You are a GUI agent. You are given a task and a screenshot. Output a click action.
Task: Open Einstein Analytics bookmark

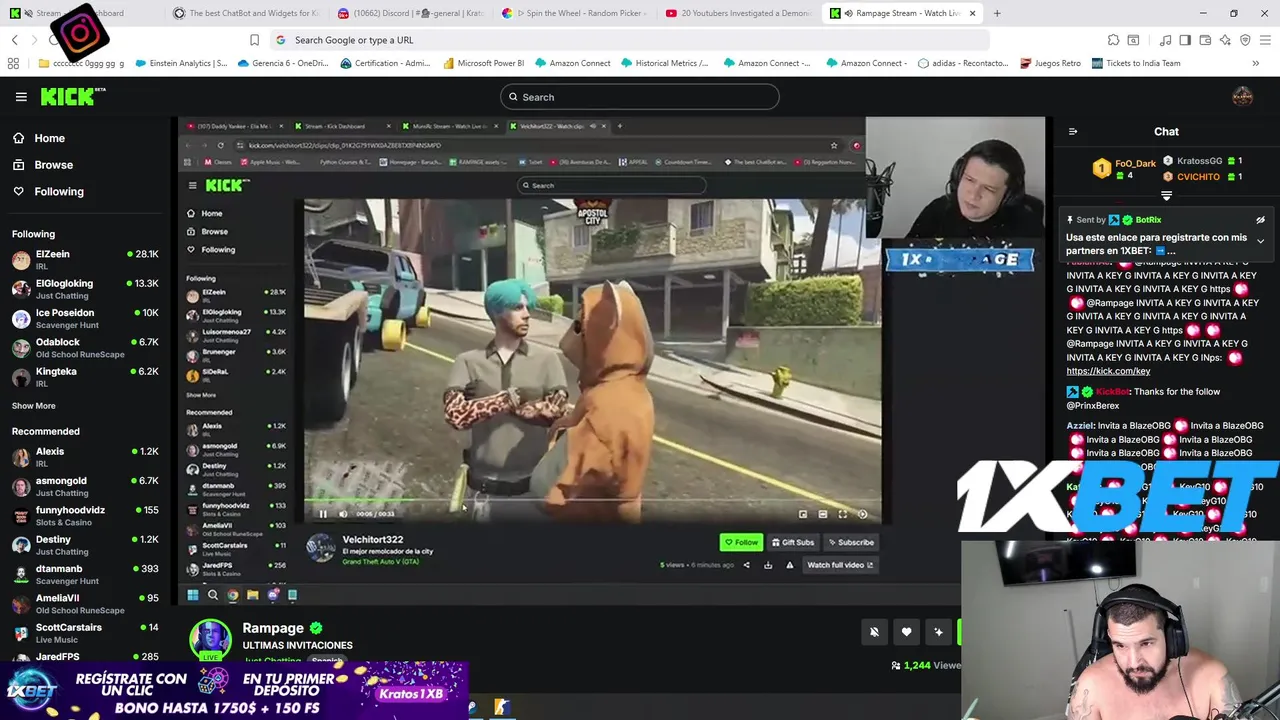pos(180,63)
